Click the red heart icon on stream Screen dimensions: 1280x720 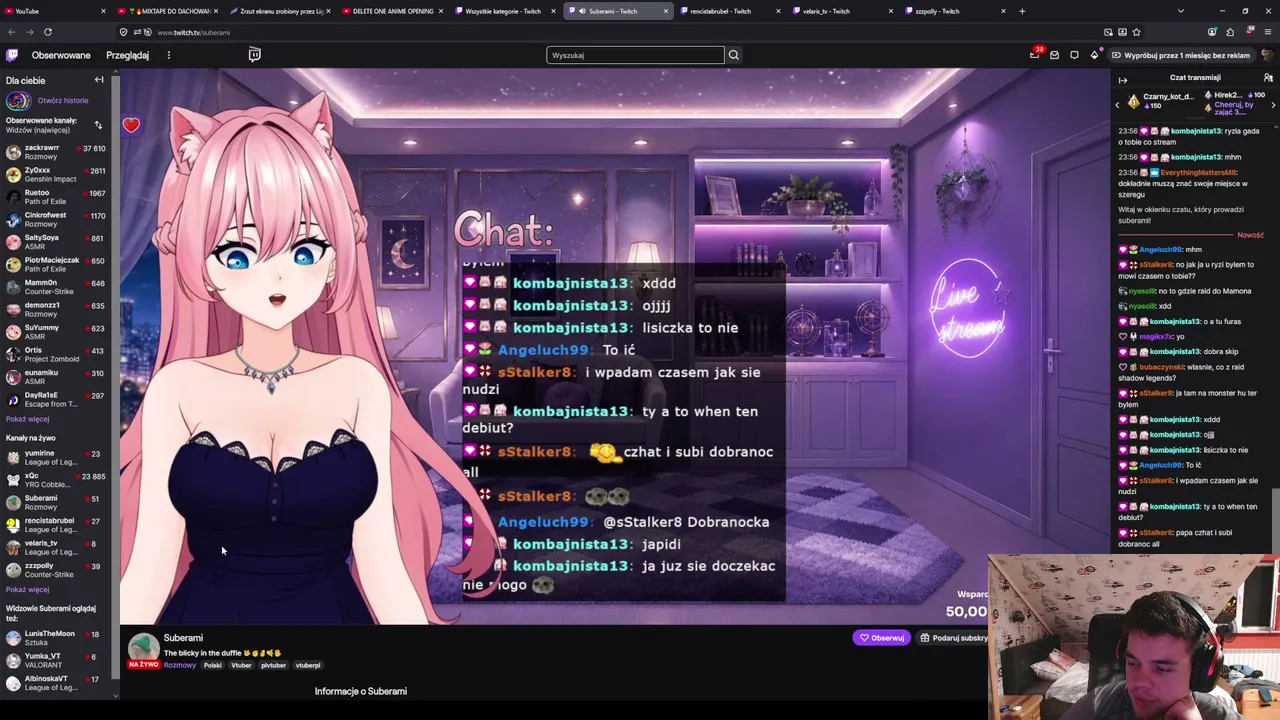(x=131, y=125)
